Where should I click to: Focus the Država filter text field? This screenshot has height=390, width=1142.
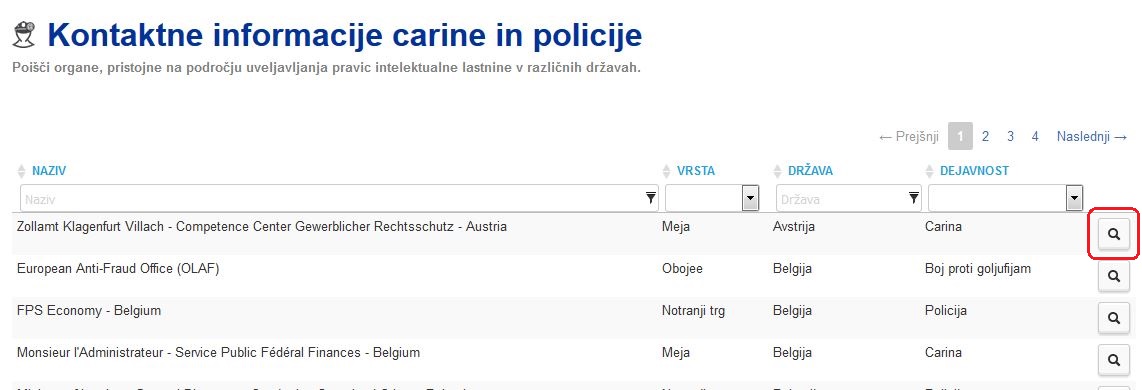point(849,198)
